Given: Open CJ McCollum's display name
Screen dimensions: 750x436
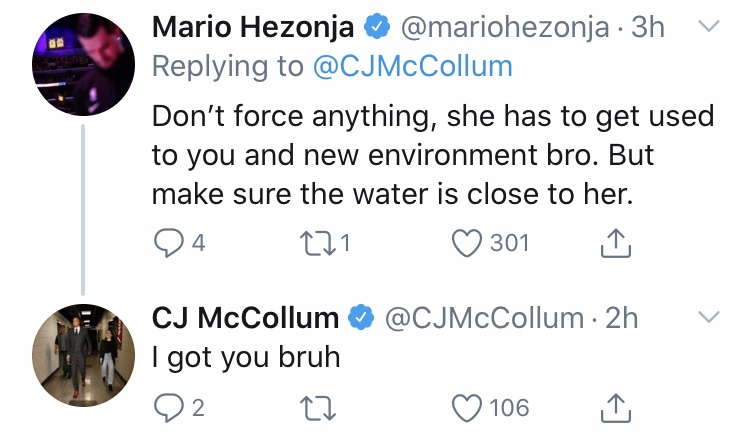Looking at the screenshot, I should 245,318.
